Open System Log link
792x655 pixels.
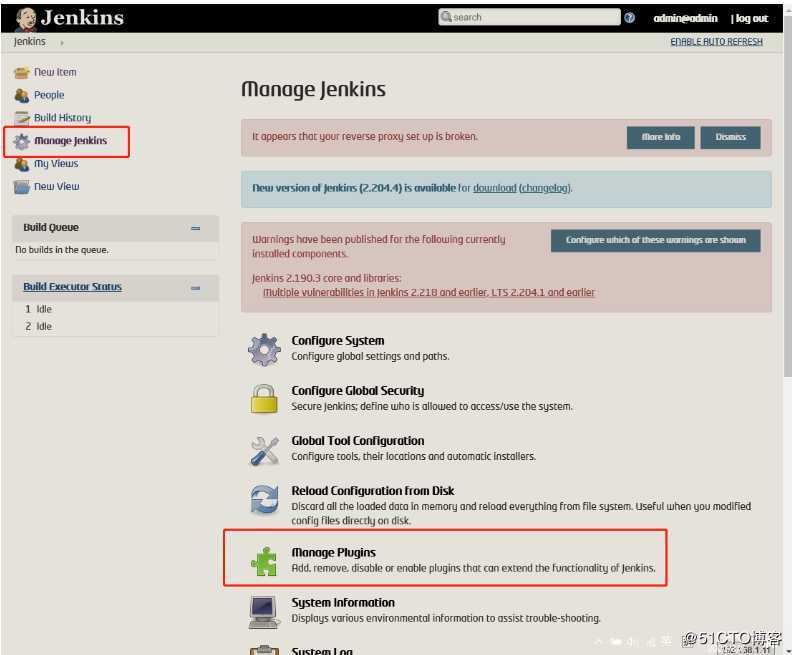[322, 650]
